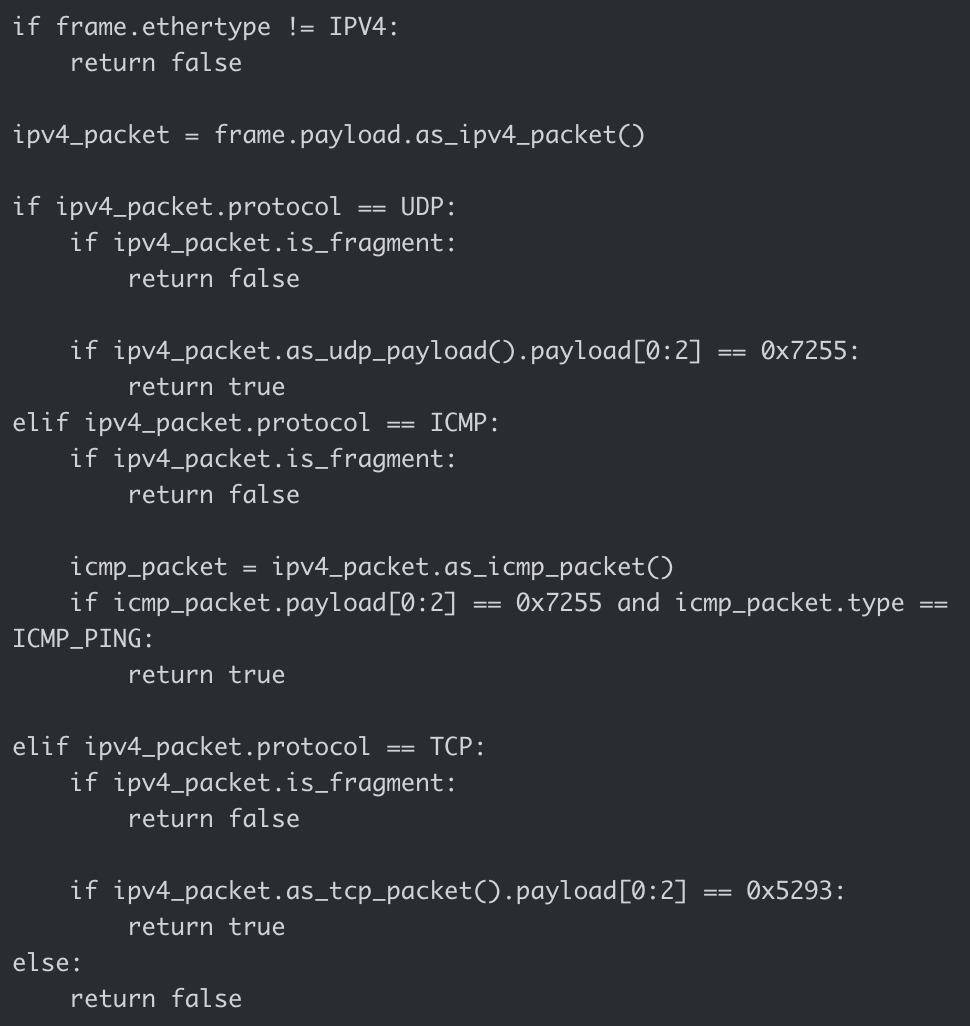Click frame.ethertype in the first line
The image size is (970, 1026).
(x=163, y=26)
